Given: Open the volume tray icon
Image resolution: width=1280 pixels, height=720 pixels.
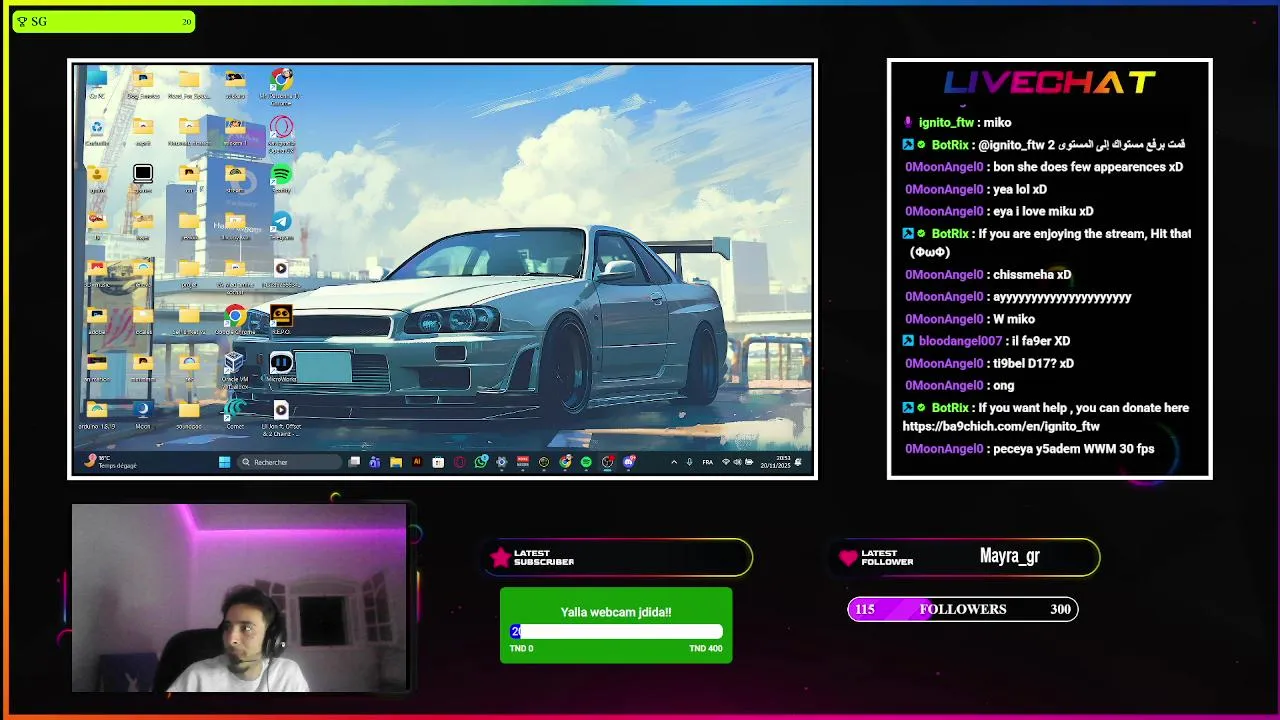Looking at the screenshot, I should tap(737, 462).
